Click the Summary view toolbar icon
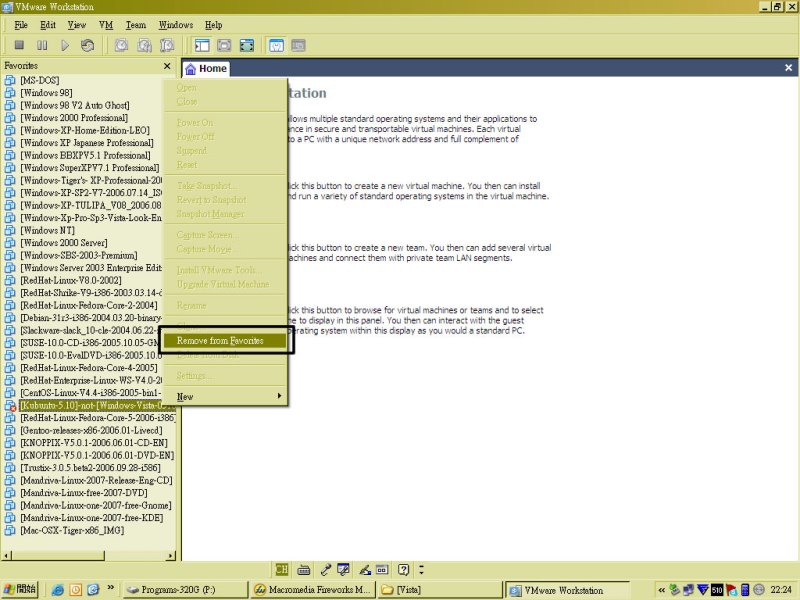This screenshot has height=600, width=800. tap(276, 45)
